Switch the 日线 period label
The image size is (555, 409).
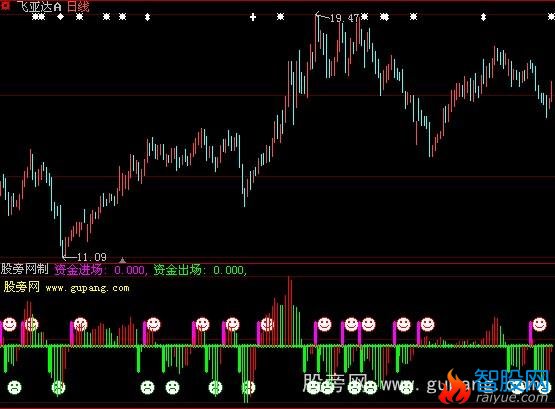point(78,7)
